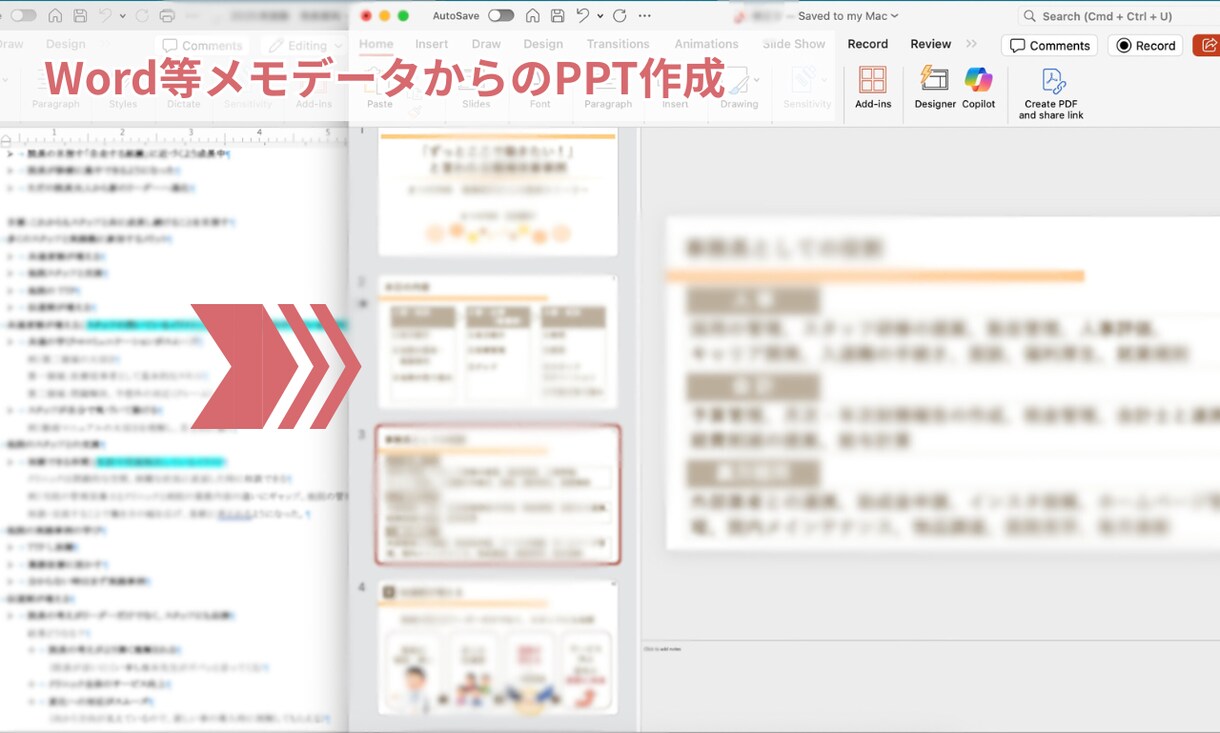Open the Slide Show tab
This screenshot has width=1220, height=733.
pos(794,44)
